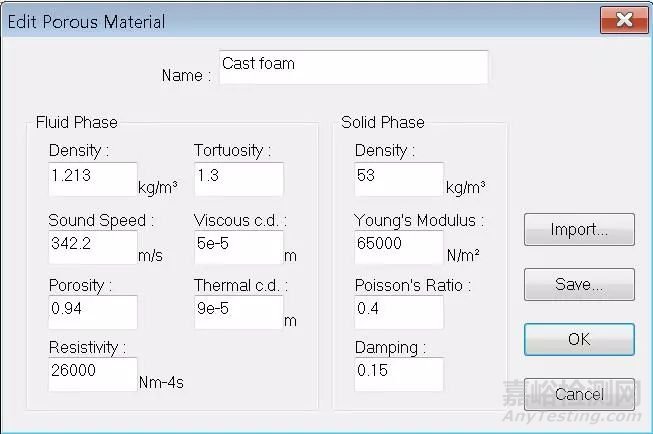
Task: Close the dialog with the red X
Action: (622, 20)
